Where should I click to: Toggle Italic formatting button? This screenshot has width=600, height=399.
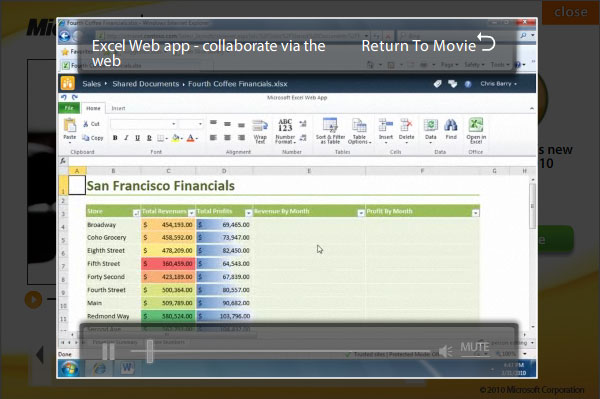click(x=126, y=138)
